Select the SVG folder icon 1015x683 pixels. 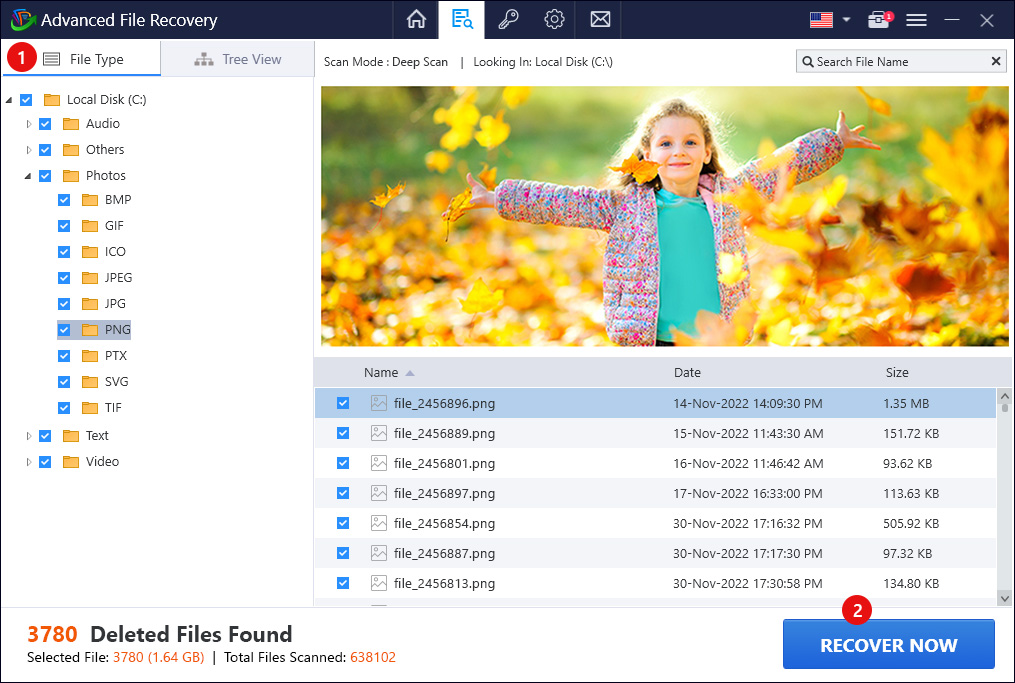pos(90,381)
